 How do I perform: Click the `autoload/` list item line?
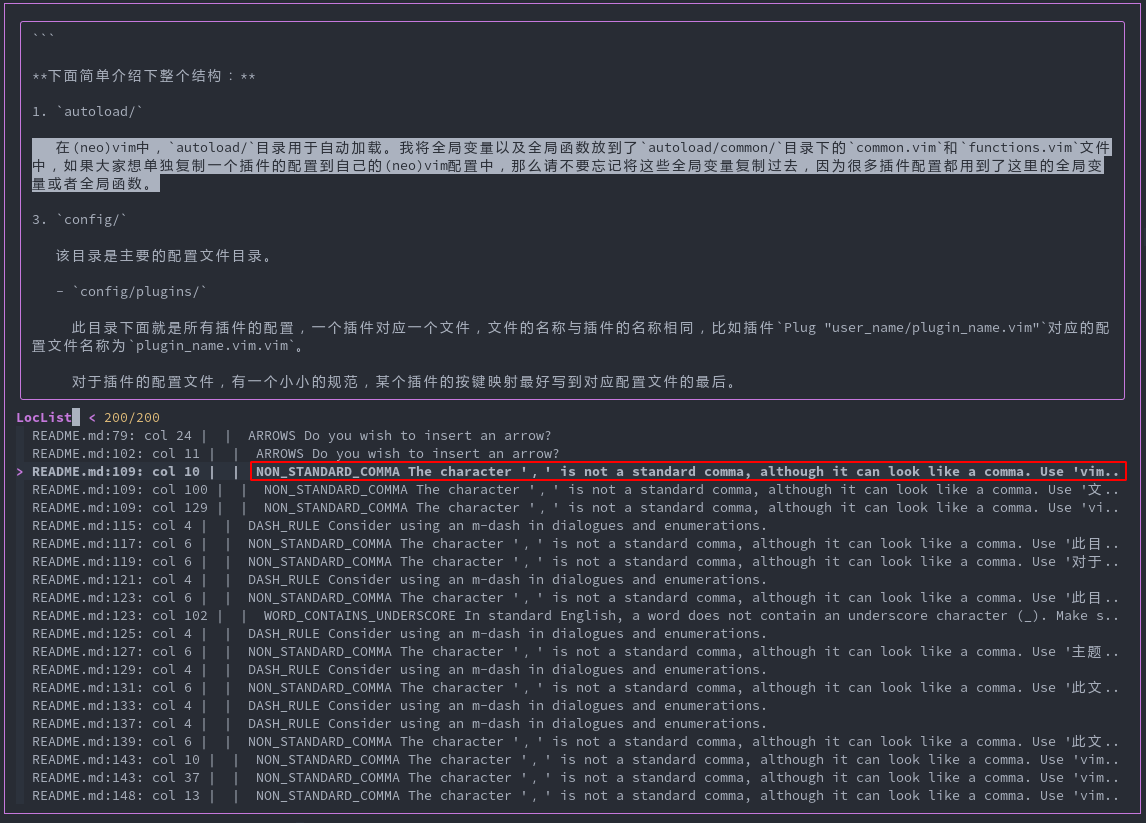pos(87,112)
